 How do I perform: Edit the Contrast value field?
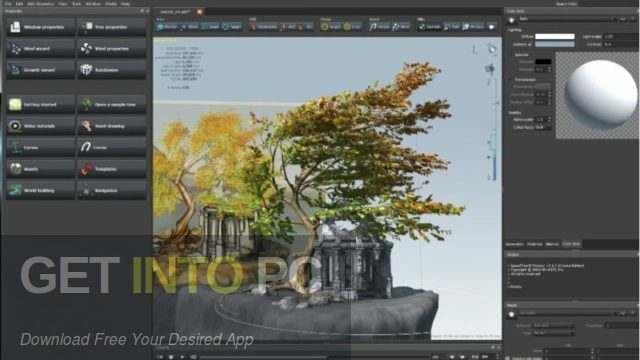coord(622,44)
